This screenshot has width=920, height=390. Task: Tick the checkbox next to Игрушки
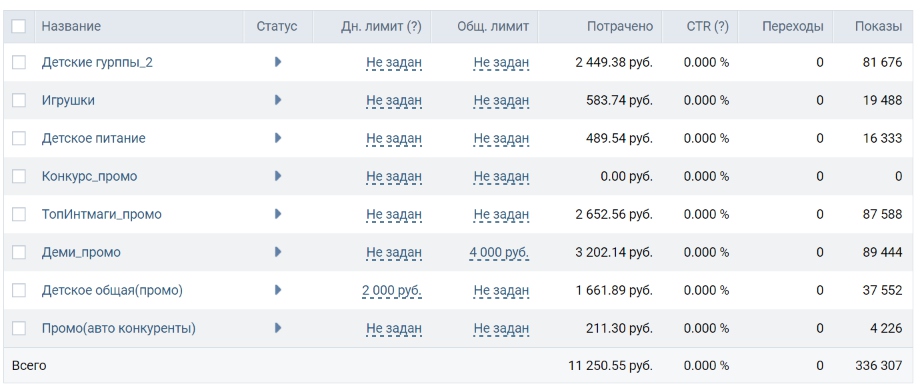click(19, 100)
